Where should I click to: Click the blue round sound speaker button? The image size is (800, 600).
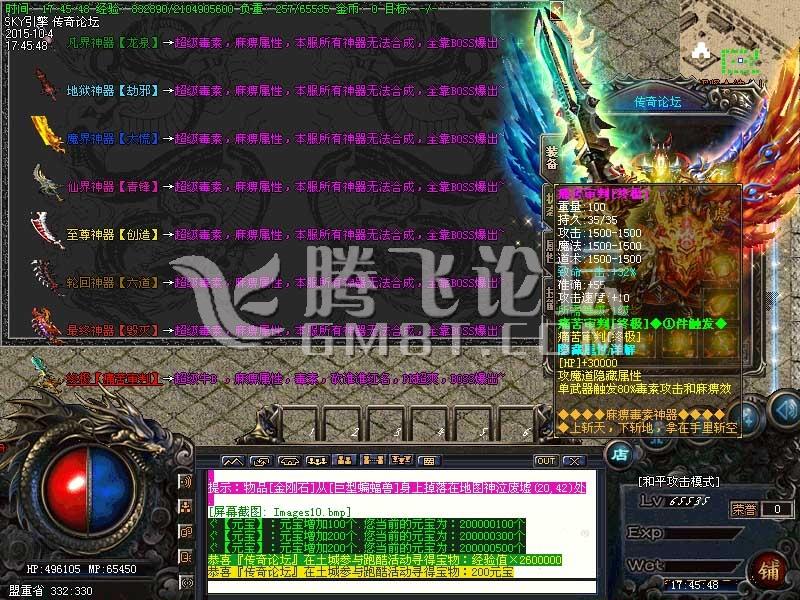point(785,408)
